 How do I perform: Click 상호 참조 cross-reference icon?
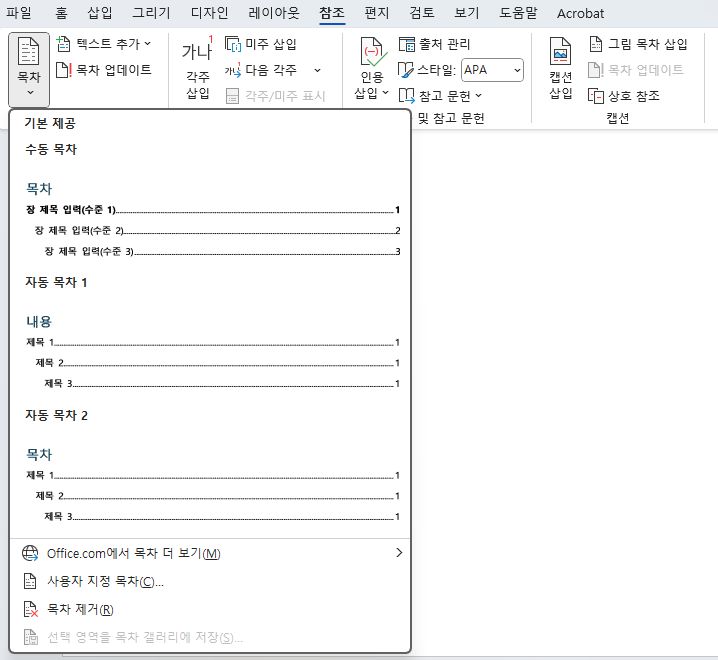pos(596,96)
